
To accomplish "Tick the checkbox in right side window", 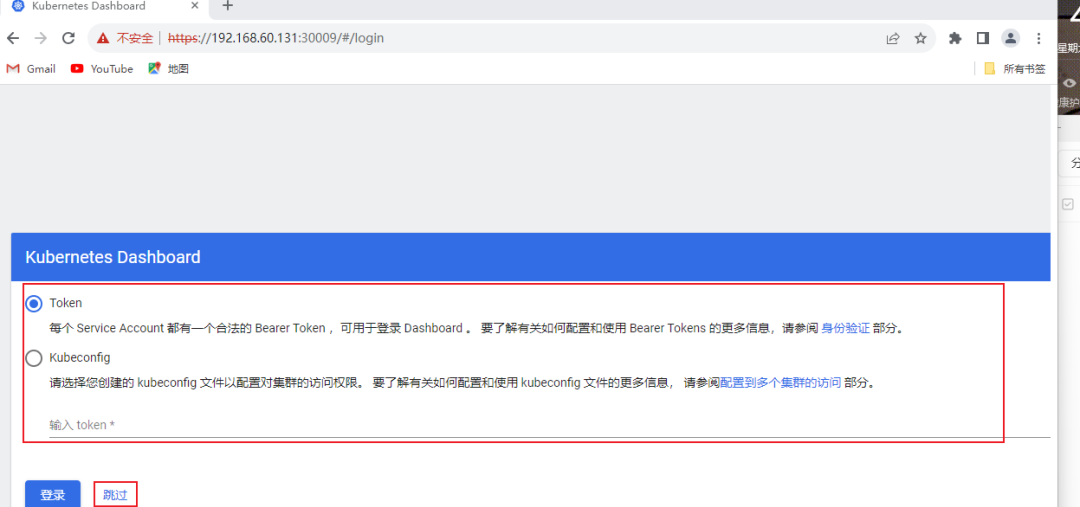I will (x=1068, y=204).
